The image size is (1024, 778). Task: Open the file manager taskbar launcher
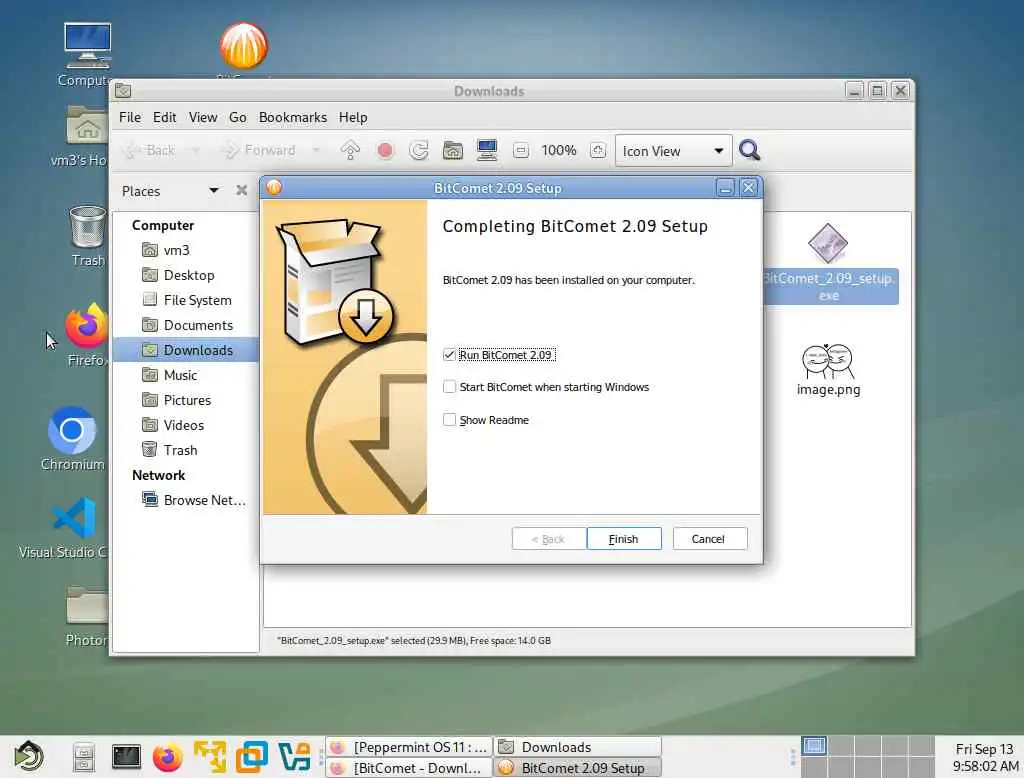point(84,757)
